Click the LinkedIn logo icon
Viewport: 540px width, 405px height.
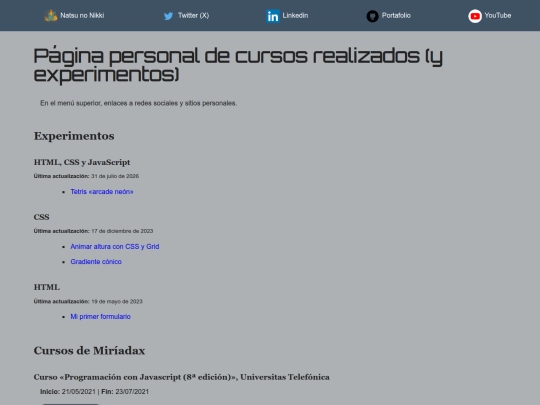273,16
